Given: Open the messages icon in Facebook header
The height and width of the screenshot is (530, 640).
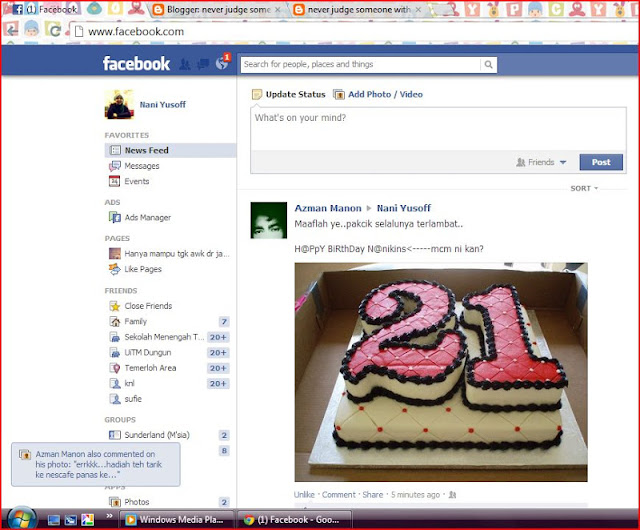Looking at the screenshot, I should [203, 64].
